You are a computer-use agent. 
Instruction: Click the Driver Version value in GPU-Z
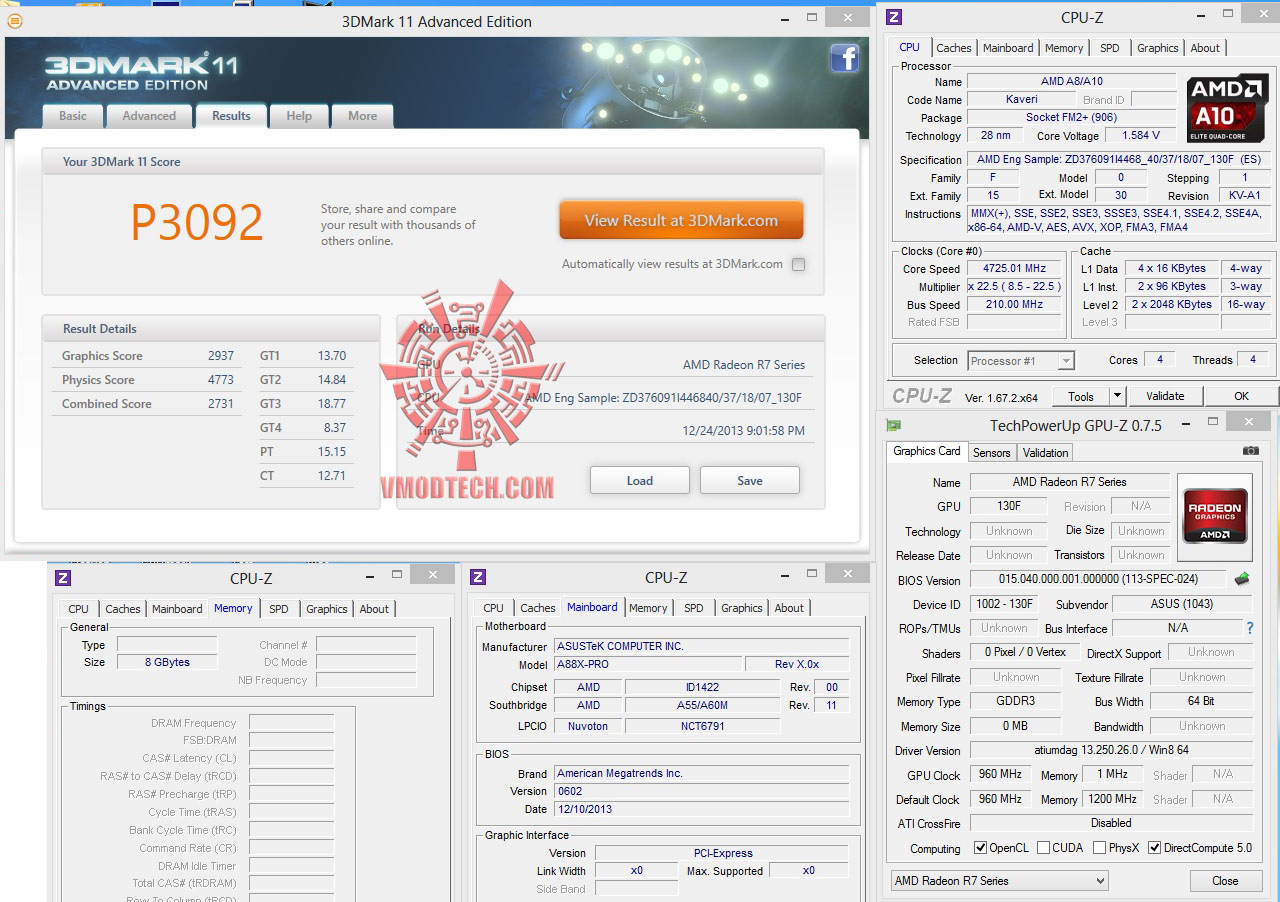tap(1112, 750)
